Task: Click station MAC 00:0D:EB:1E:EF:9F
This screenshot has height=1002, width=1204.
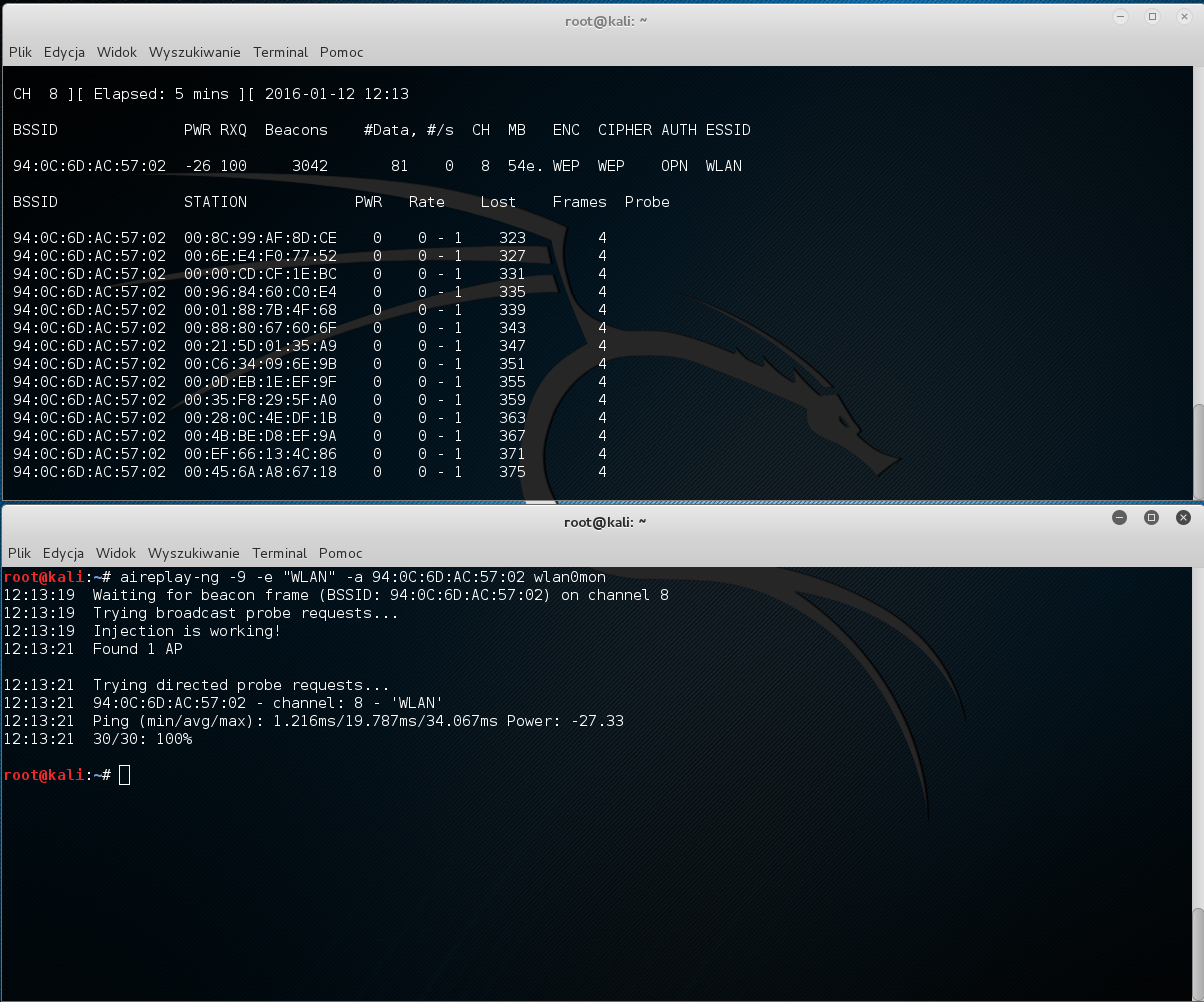Action: (260, 382)
